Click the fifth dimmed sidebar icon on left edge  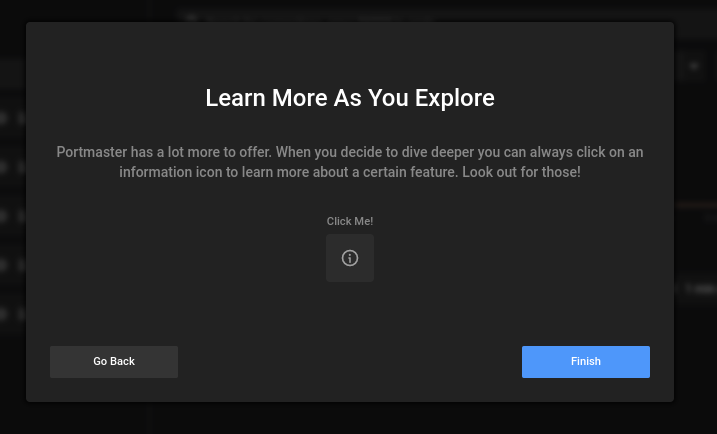(x=4, y=314)
